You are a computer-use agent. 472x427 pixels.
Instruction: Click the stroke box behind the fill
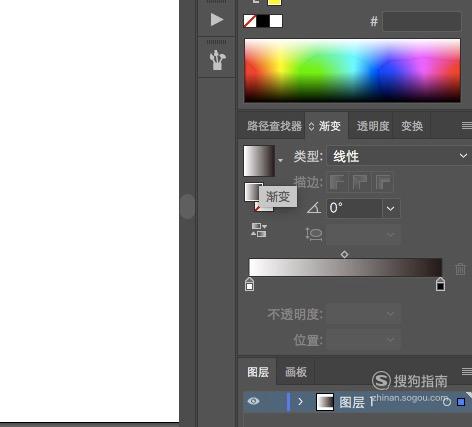264,208
